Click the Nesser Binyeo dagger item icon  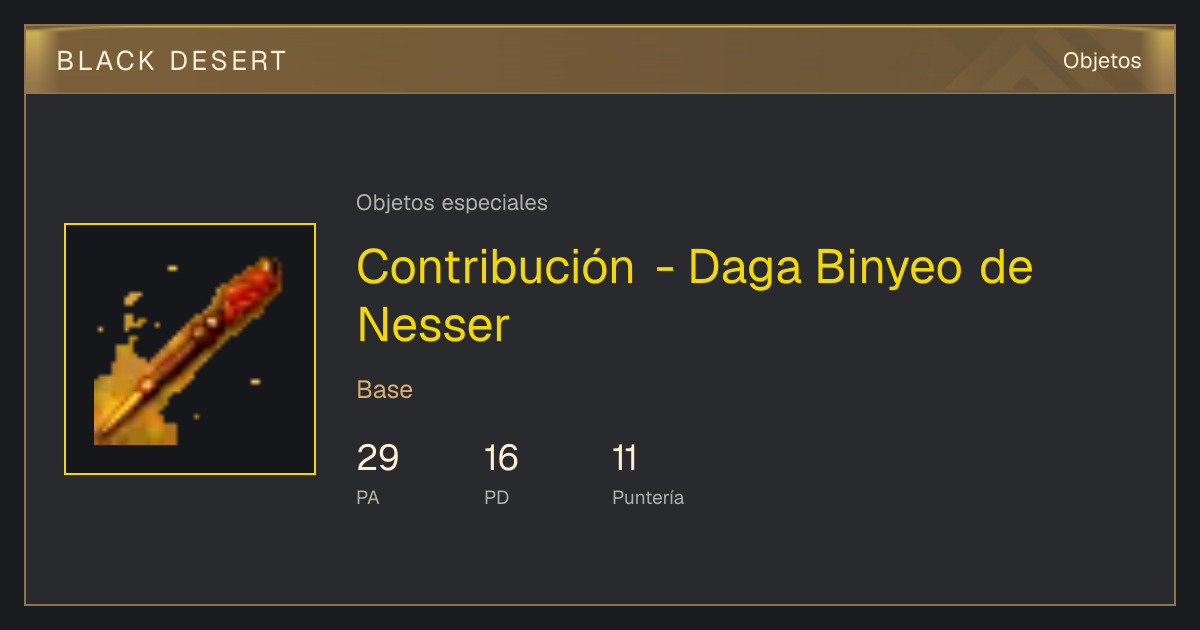(190, 349)
